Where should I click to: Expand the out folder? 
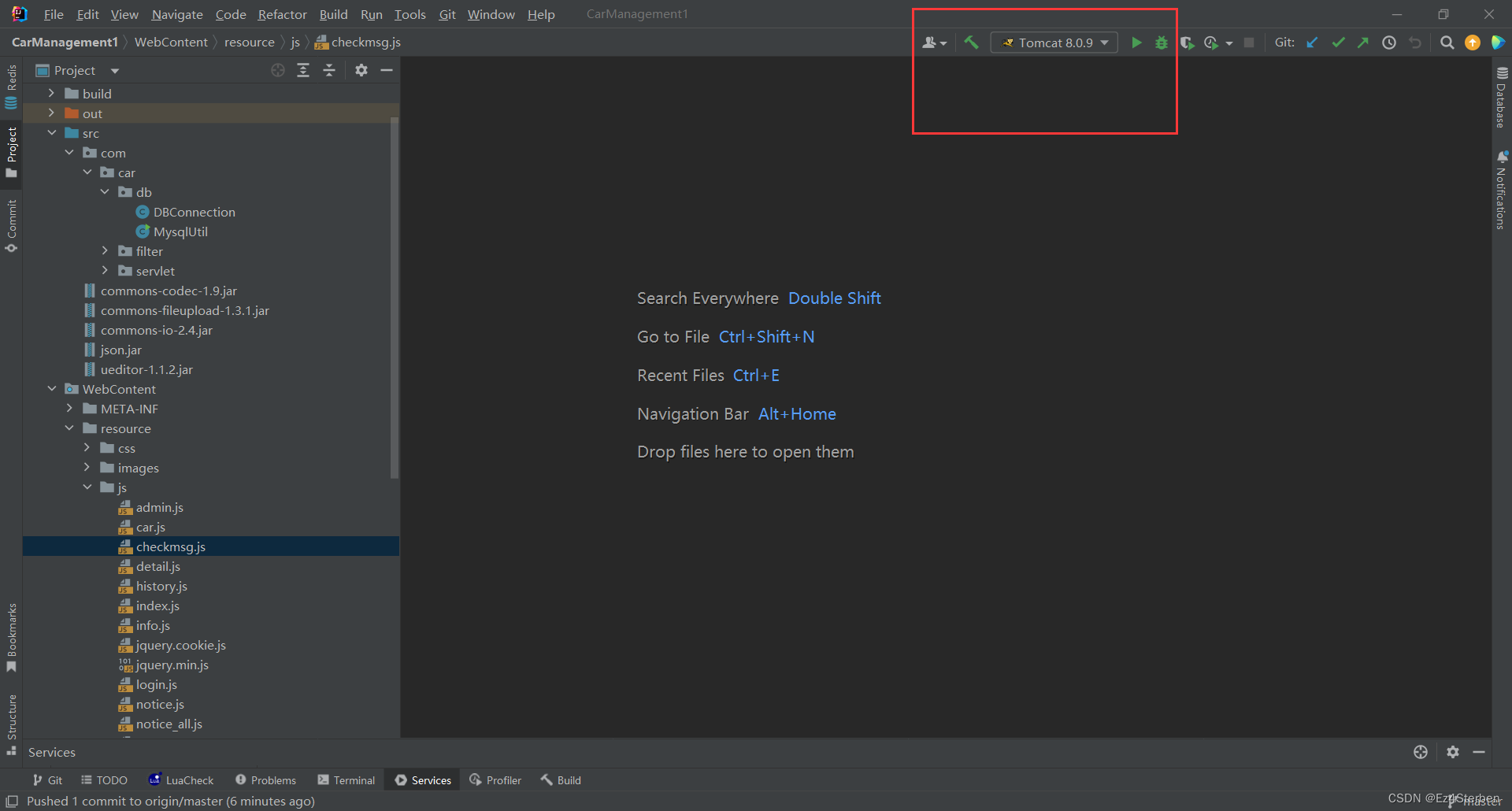(x=51, y=113)
